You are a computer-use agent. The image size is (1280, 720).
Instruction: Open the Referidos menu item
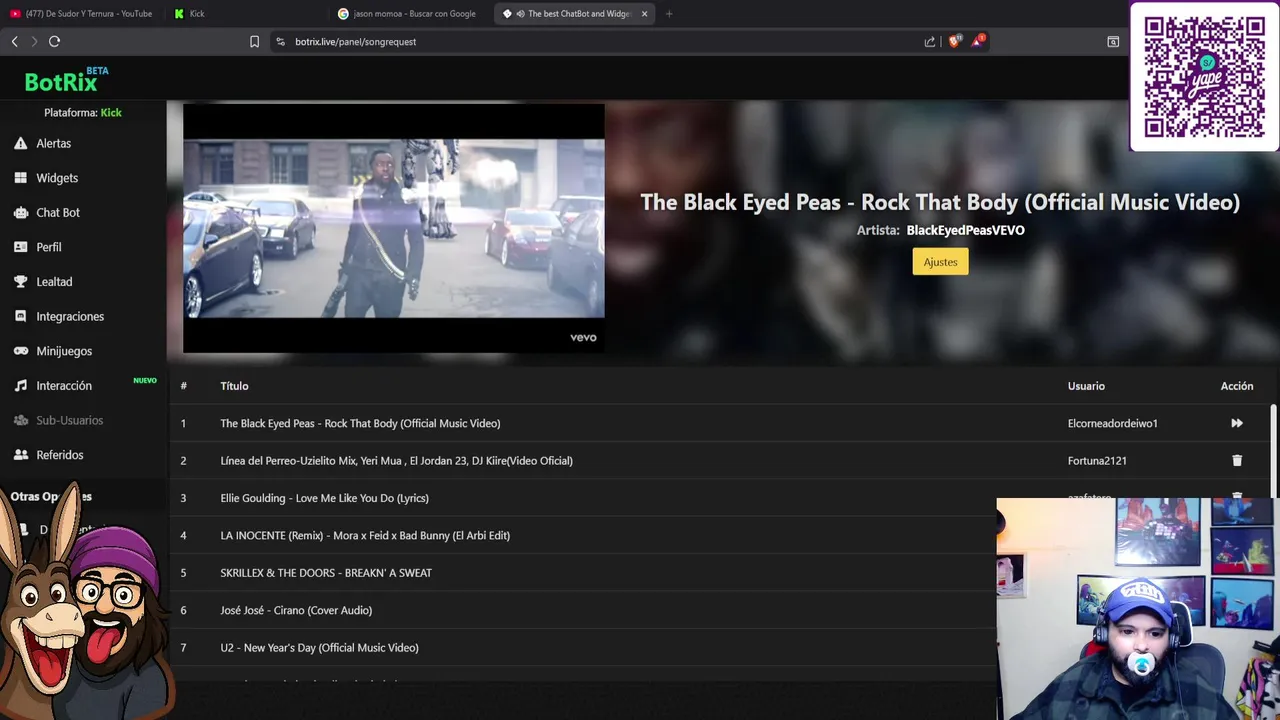(x=60, y=455)
